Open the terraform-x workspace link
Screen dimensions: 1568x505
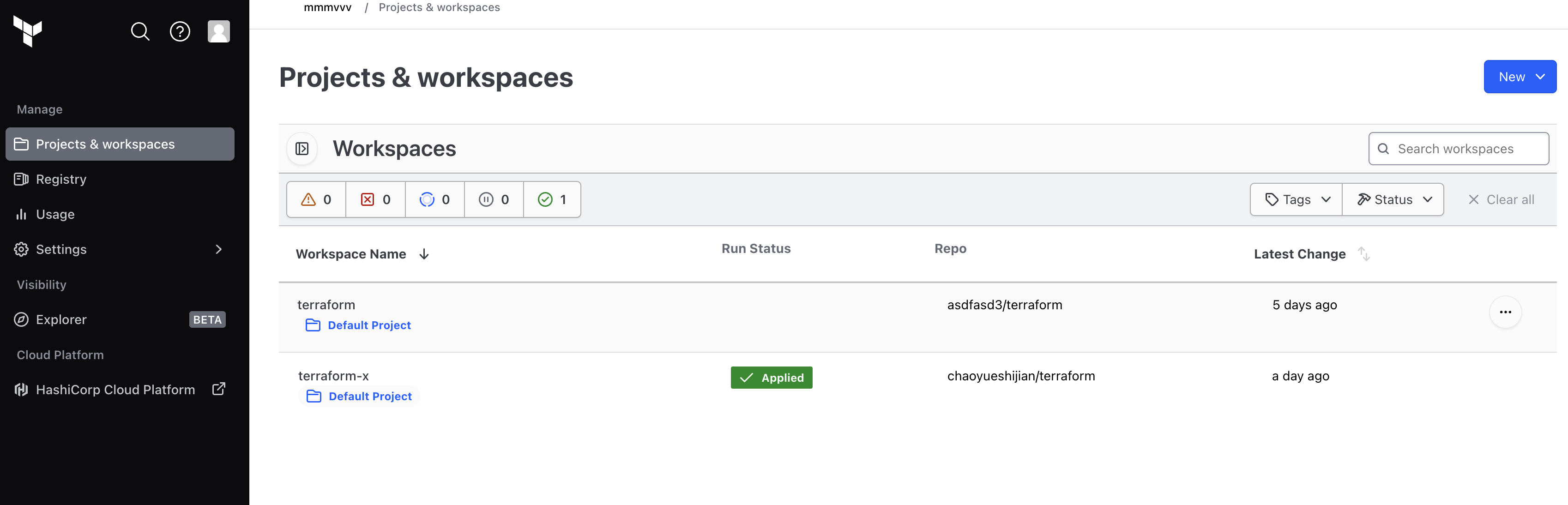click(333, 376)
